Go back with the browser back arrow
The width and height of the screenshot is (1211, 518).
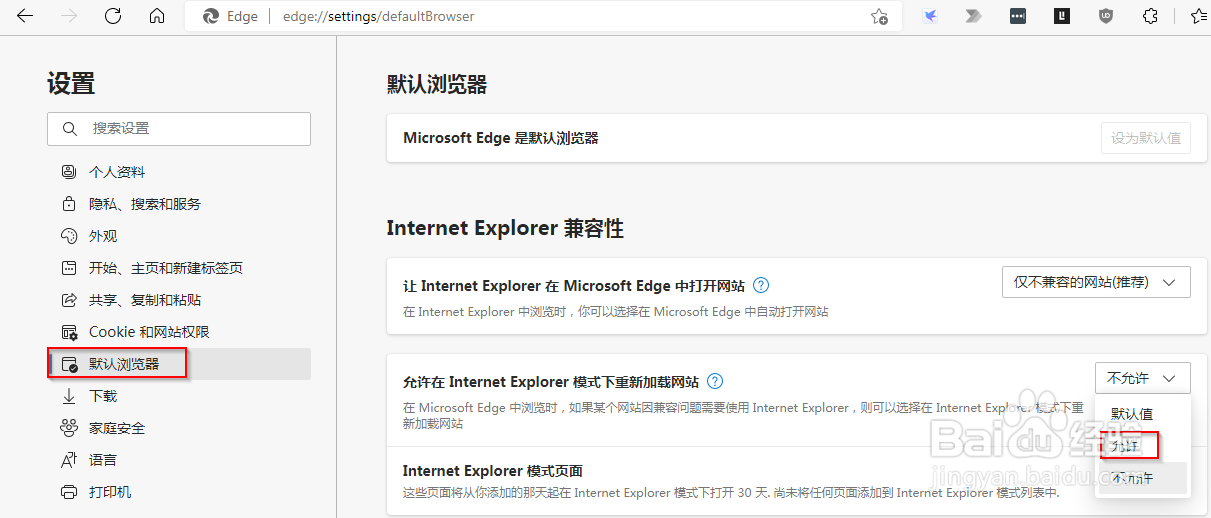[x=26, y=16]
